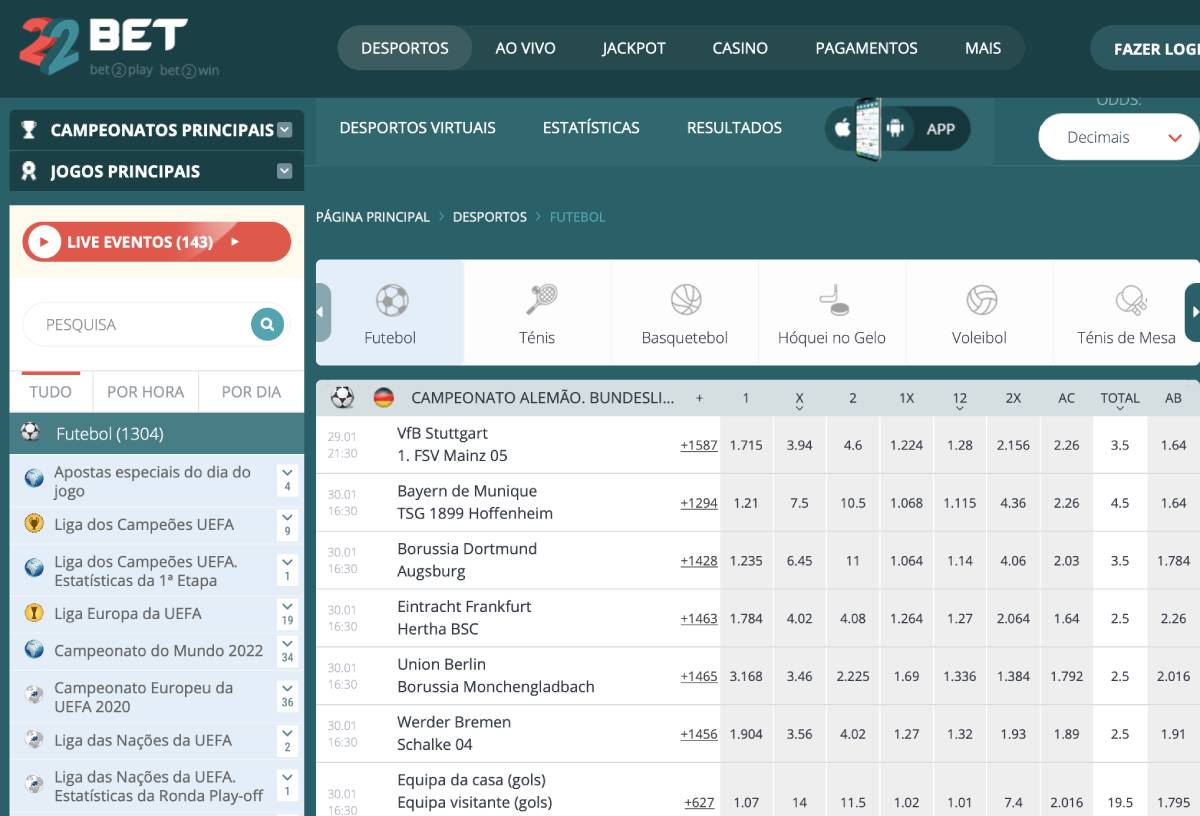This screenshot has width=1200, height=816.
Task: Switch to the Por Dia tab
Action: click(x=251, y=392)
